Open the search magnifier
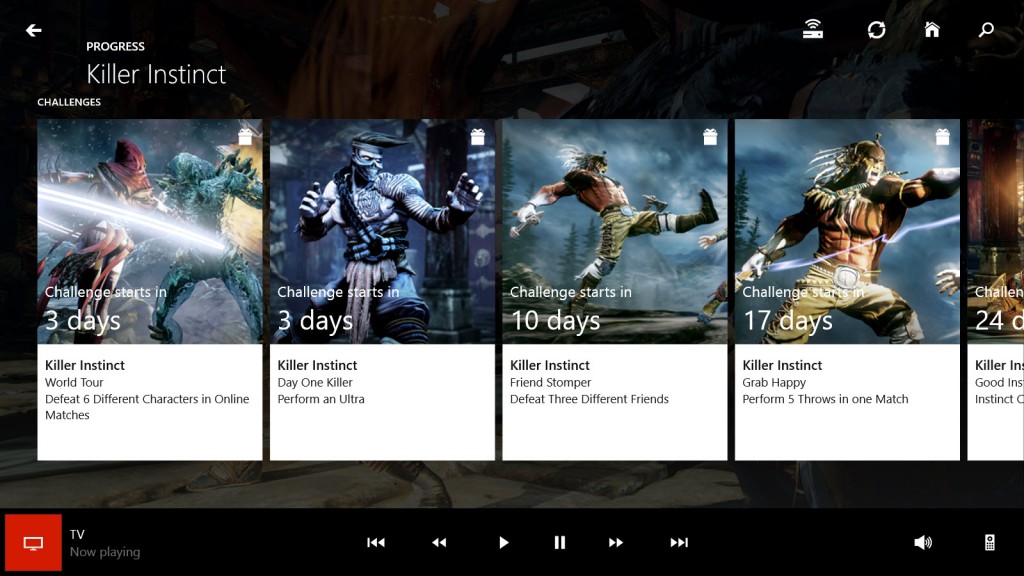This screenshot has width=1024, height=576. 986,29
